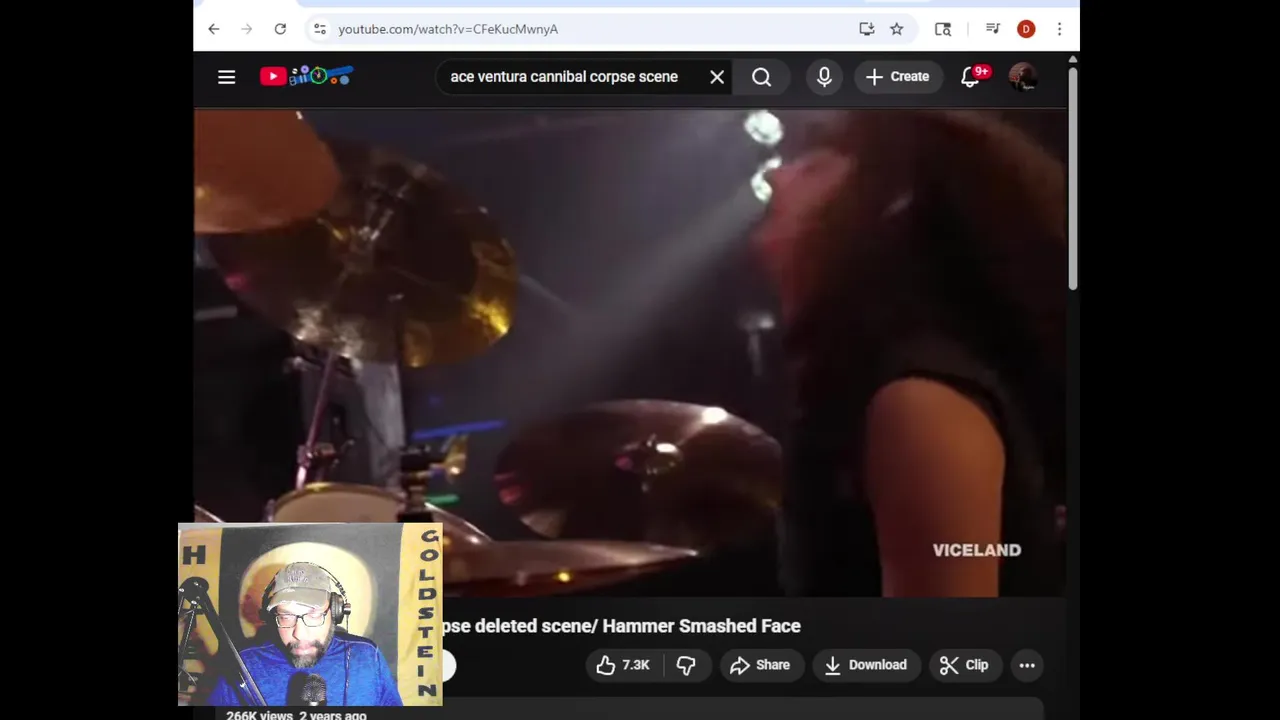Click the youtube.com URL in the address bar
1280x720 pixels.
click(x=448, y=29)
